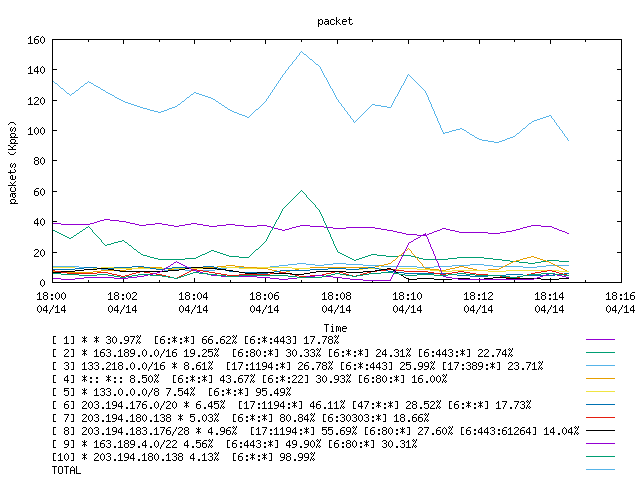Click the 0 y-axis tick label
640x480 pixels.
click(42, 283)
